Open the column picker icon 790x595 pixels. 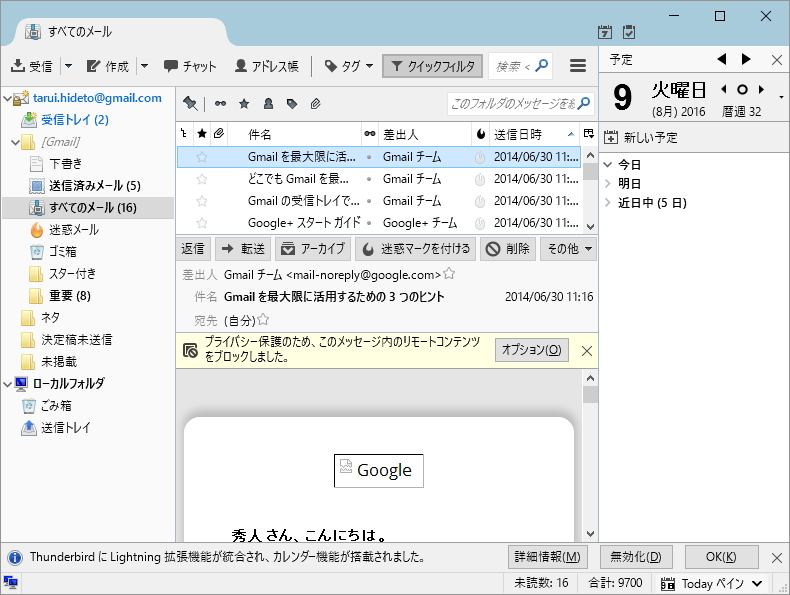(588, 134)
